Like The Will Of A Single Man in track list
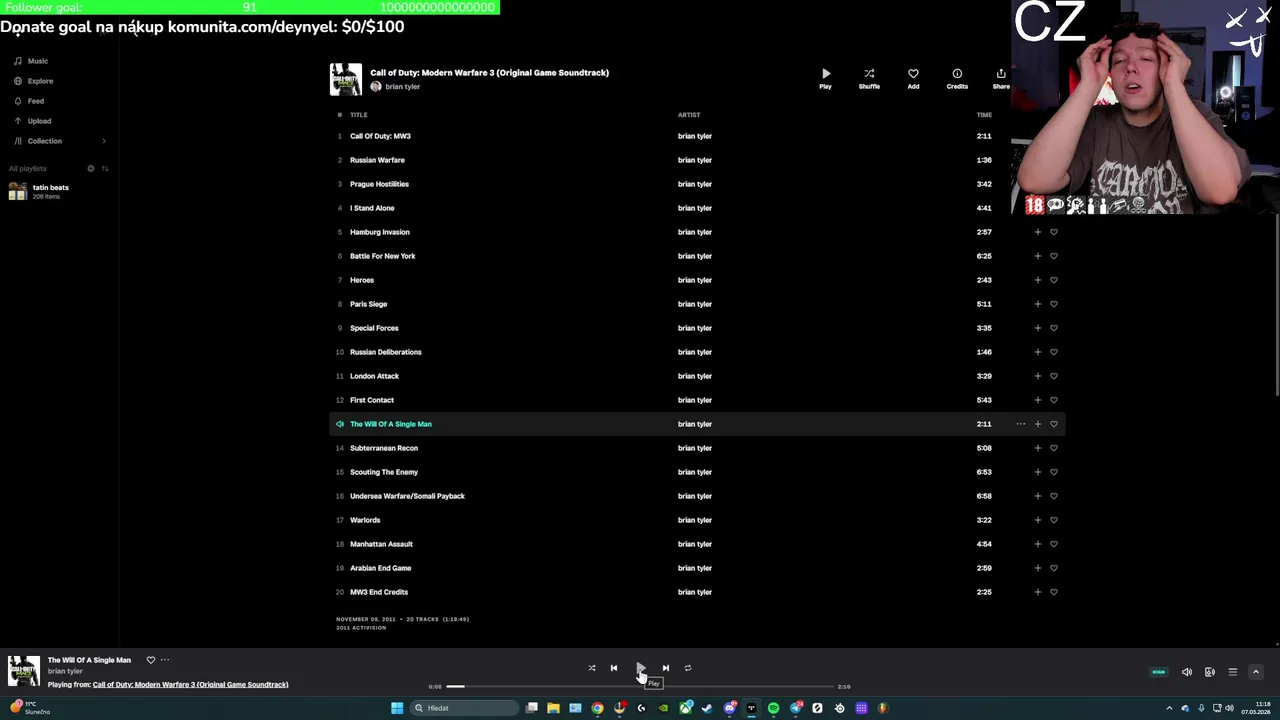The image size is (1280, 720). pyautogui.click(x=1053, y=424)
